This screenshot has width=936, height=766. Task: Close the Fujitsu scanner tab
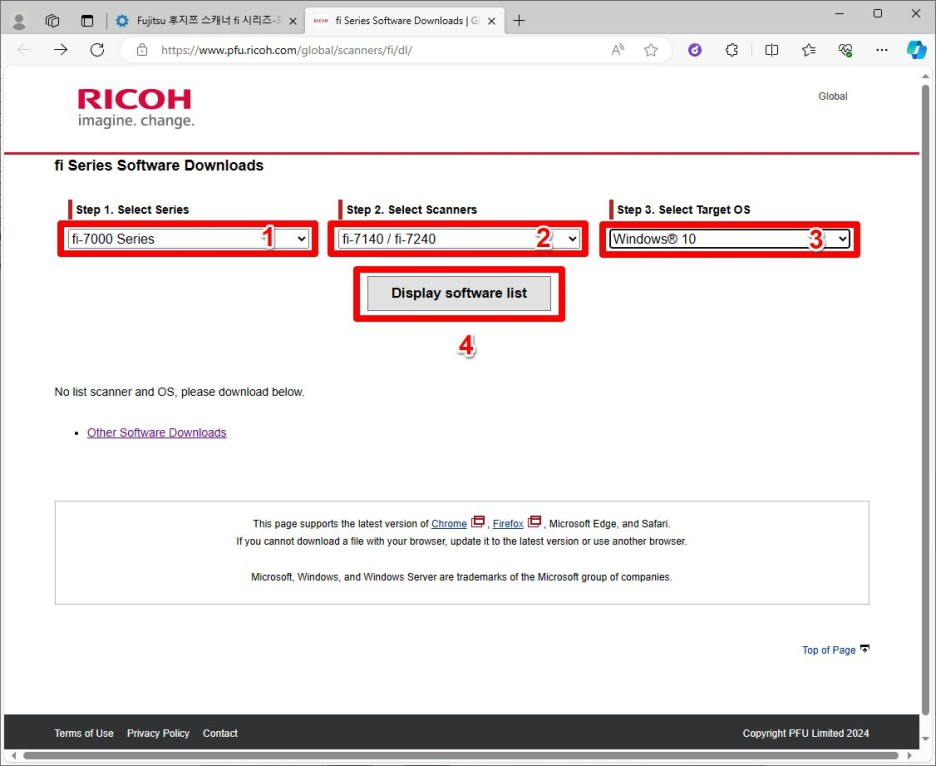pyautogui.click(x=293, y=21)
